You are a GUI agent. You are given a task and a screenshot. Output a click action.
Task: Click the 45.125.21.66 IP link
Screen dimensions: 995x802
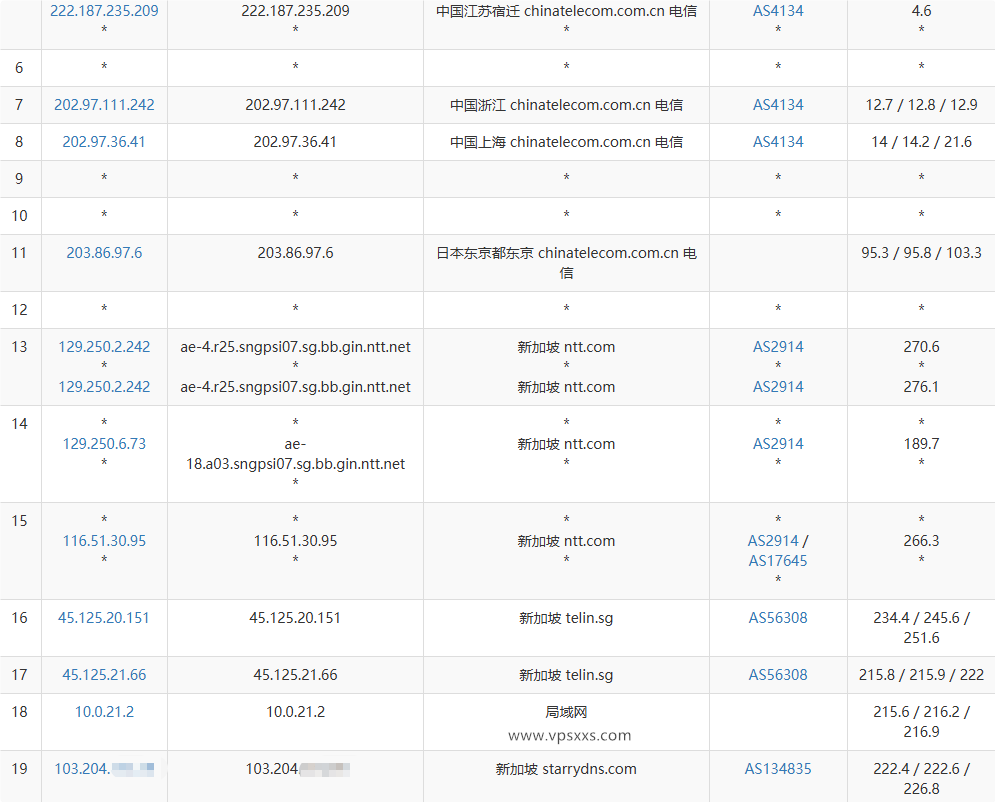point(103,674)
